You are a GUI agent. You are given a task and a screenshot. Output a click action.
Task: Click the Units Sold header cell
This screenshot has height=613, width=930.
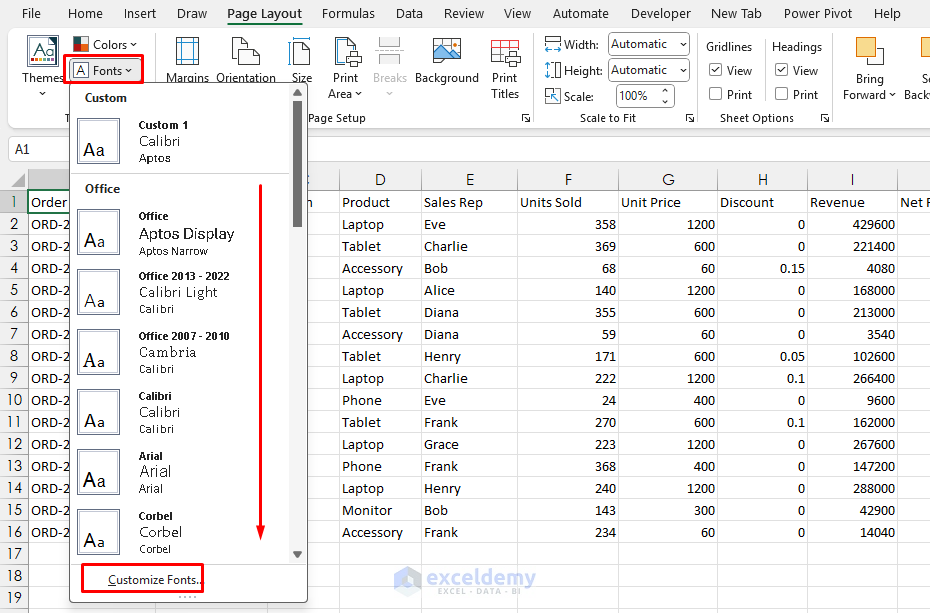[568, 202]
